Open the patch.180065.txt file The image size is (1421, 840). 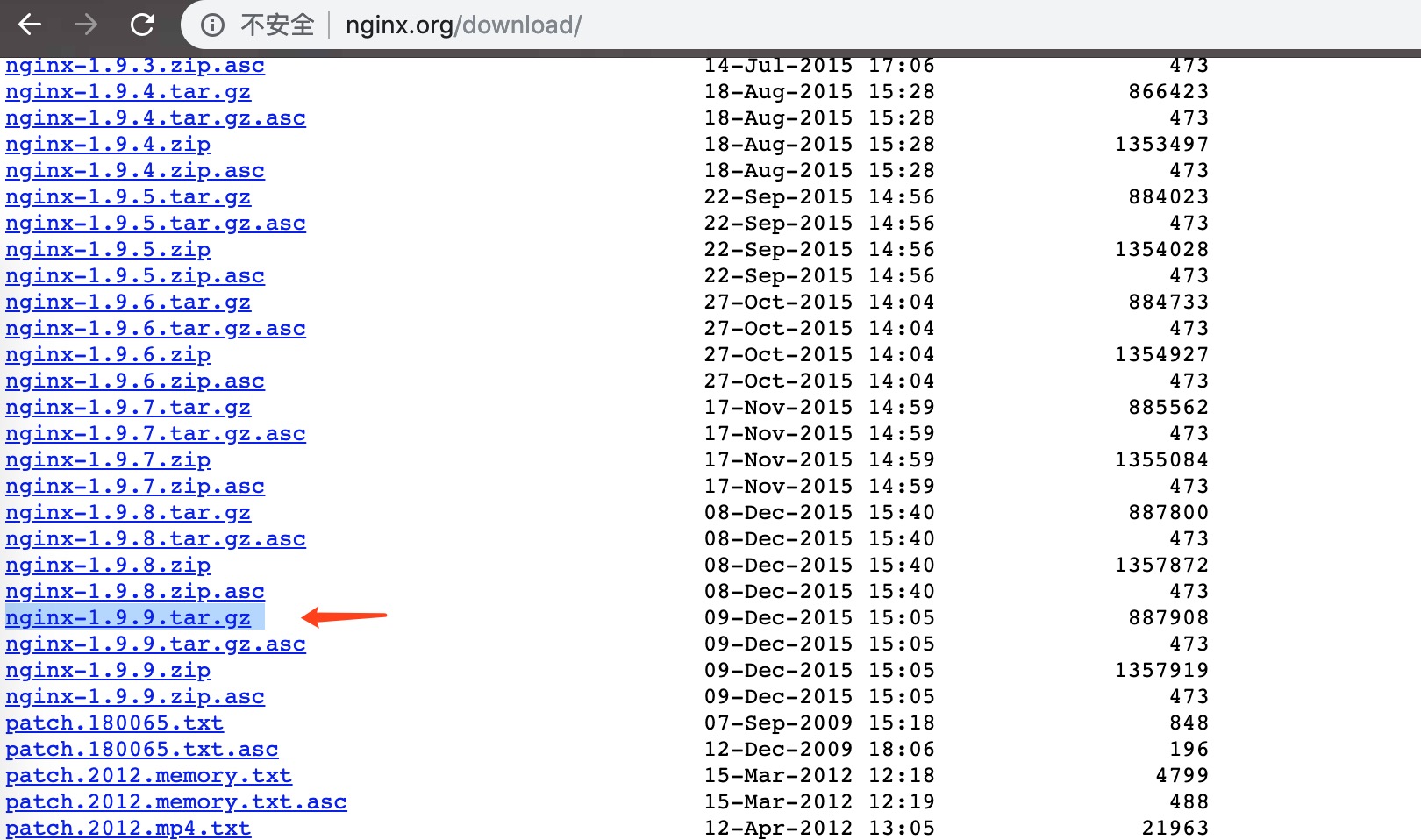click(114, 723)
